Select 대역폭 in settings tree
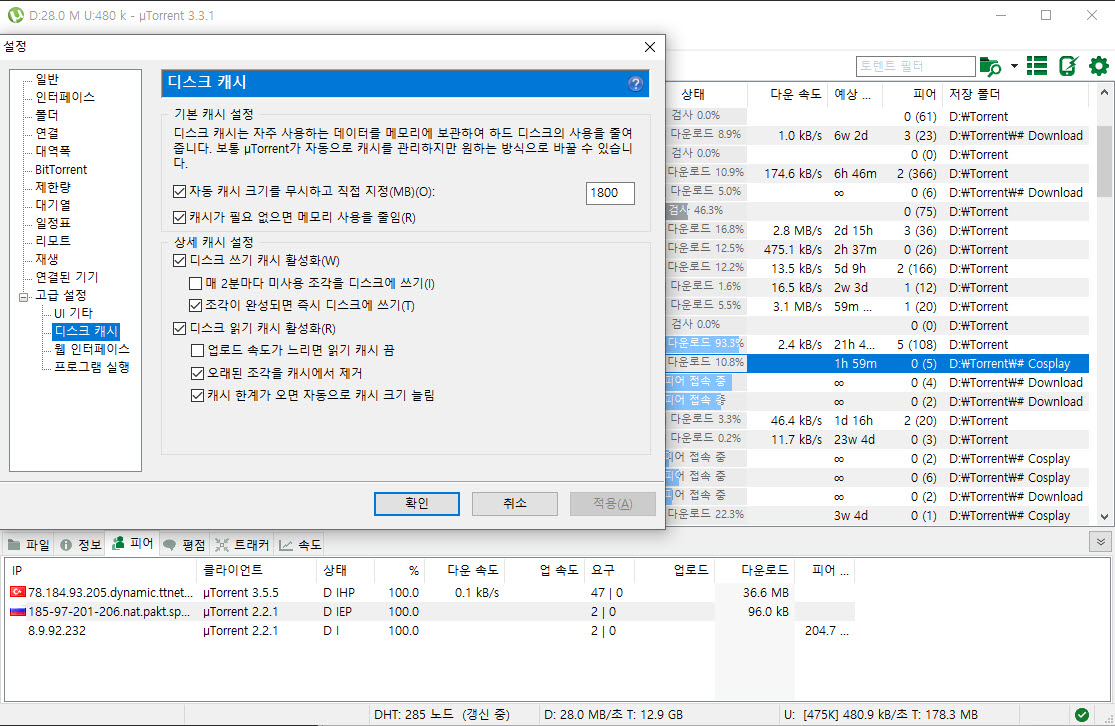 (x=53, y=151)
